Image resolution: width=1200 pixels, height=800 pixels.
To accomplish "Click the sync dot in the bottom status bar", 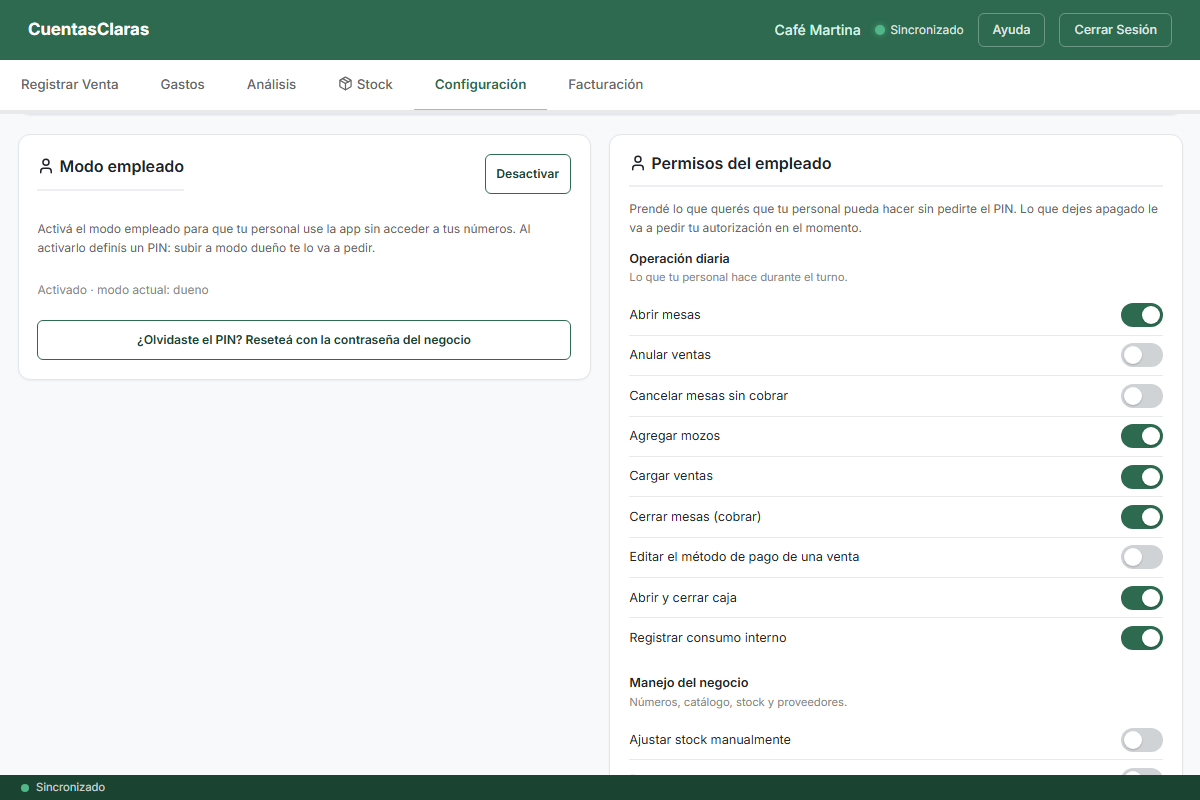I will [25, 788].
